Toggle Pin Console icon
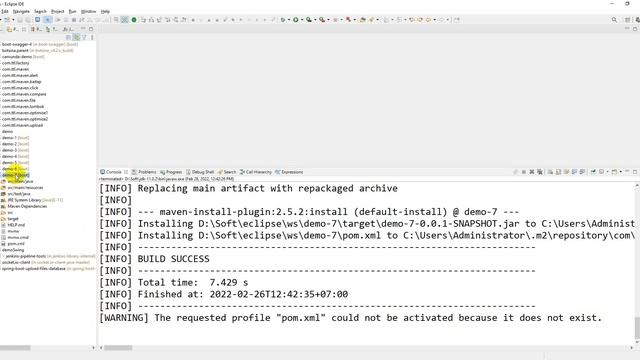The image size is (640, 360). coord(593,172)
